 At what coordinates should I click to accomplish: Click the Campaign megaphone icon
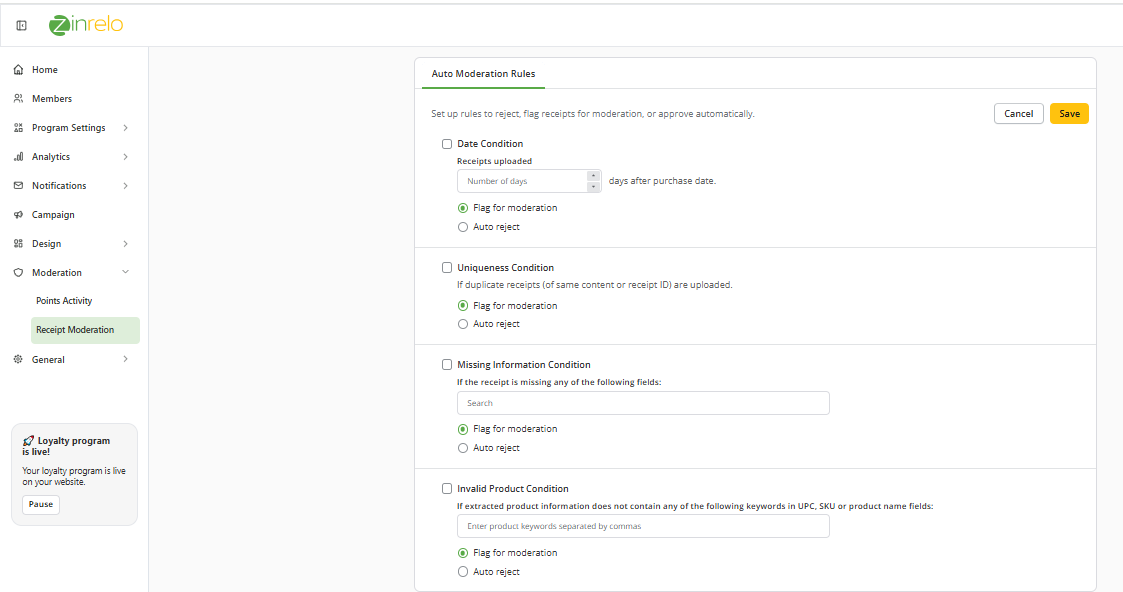pos(19,215)
